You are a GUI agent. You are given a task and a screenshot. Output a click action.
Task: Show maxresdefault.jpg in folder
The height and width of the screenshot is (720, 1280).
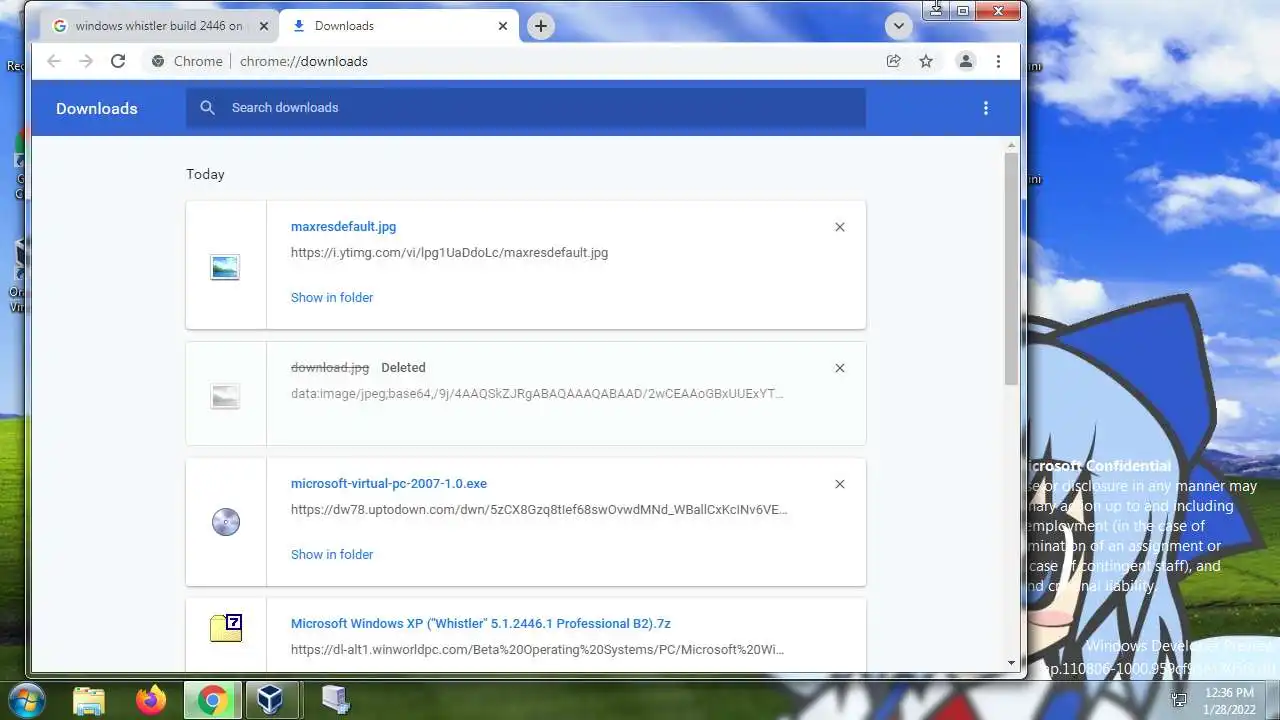tap(332, 297)
